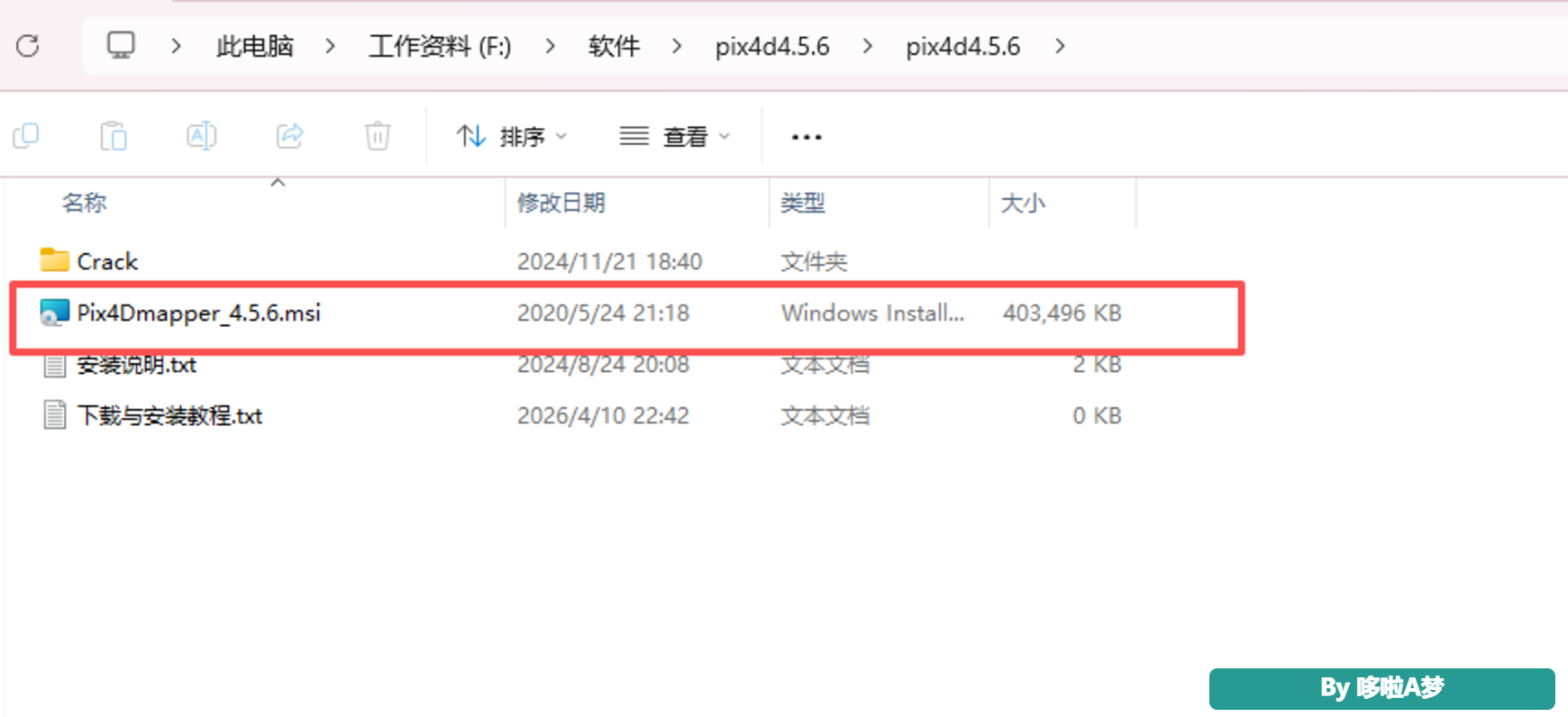Expand the chevron after 工作资料 (F:)
Image resolution: width=1568 pixels, height=717 pixels.
click(x=551, y=46)
